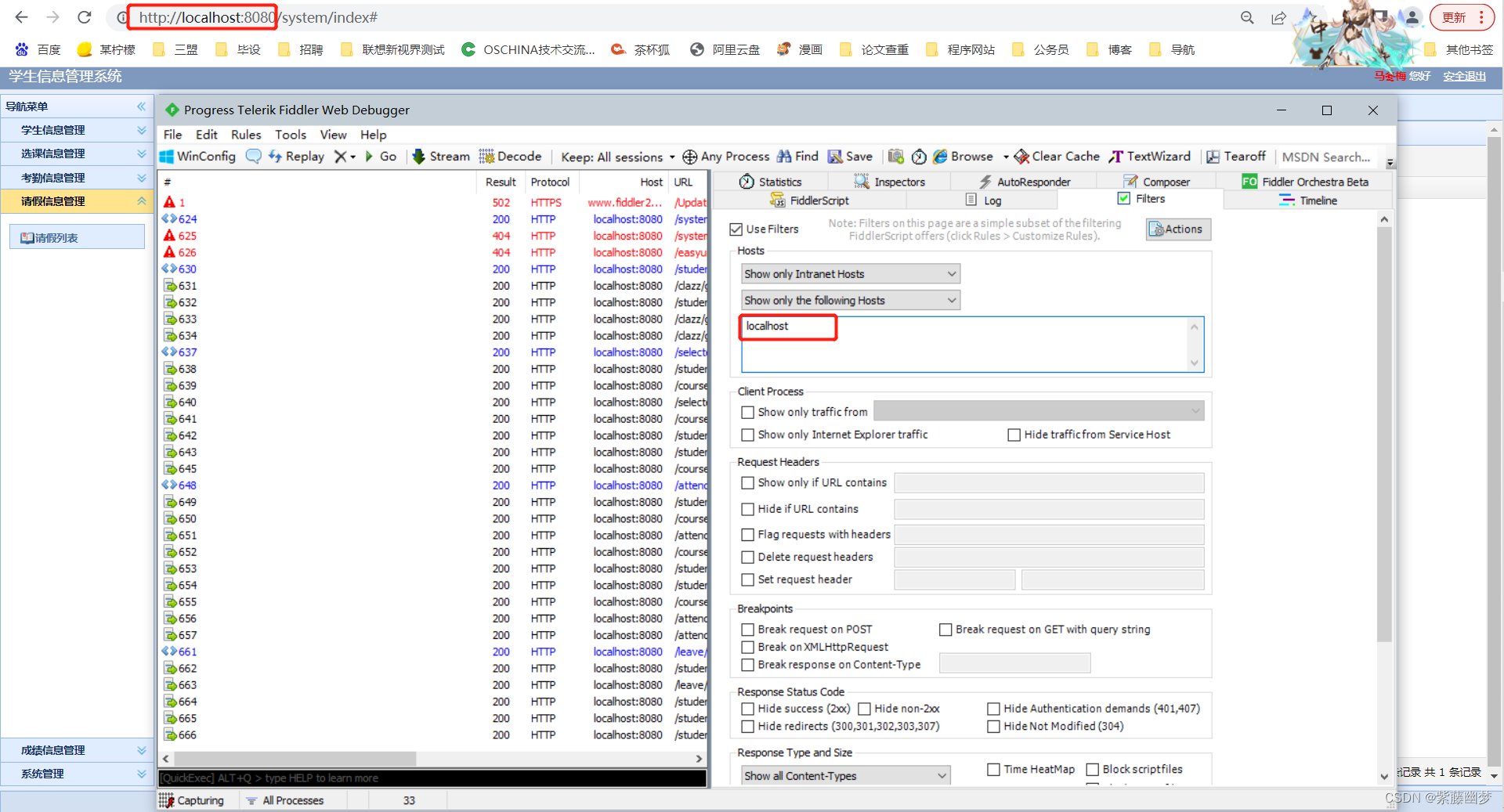Expand 学生信息管理 navigation section
The image size is (1504, 812).
coord(78,130)
